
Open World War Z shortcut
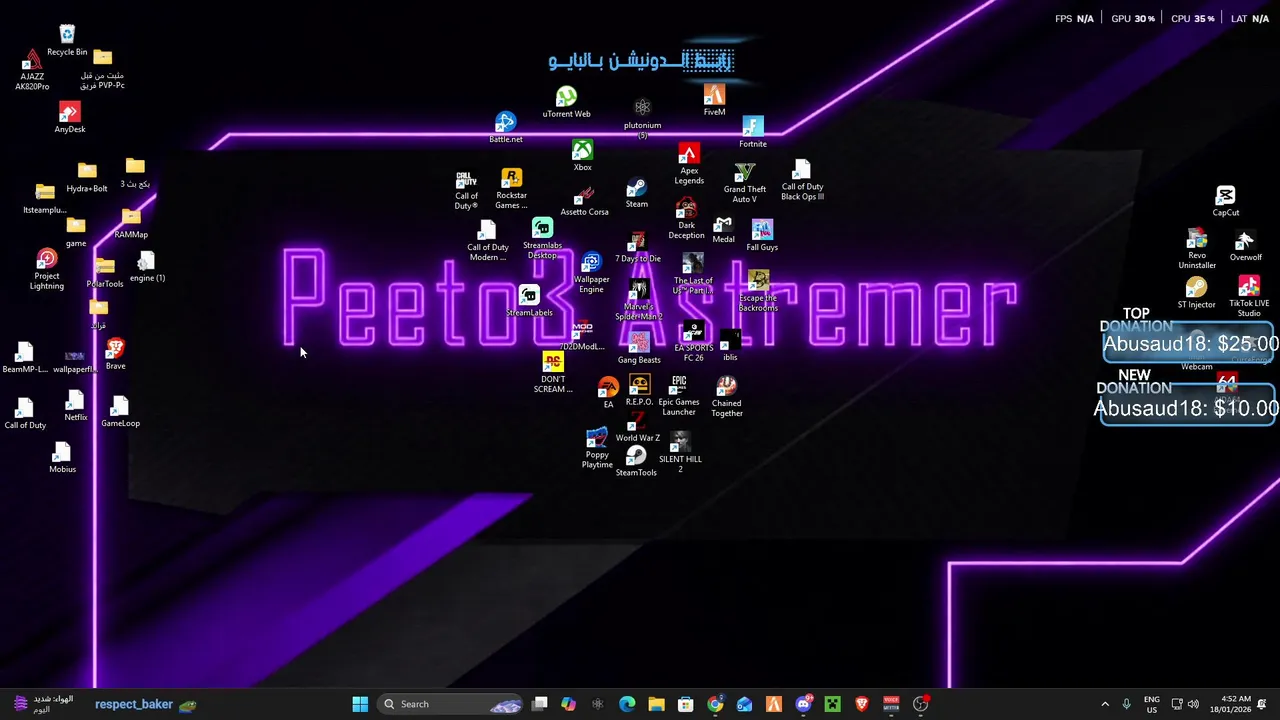coord(637,427)
